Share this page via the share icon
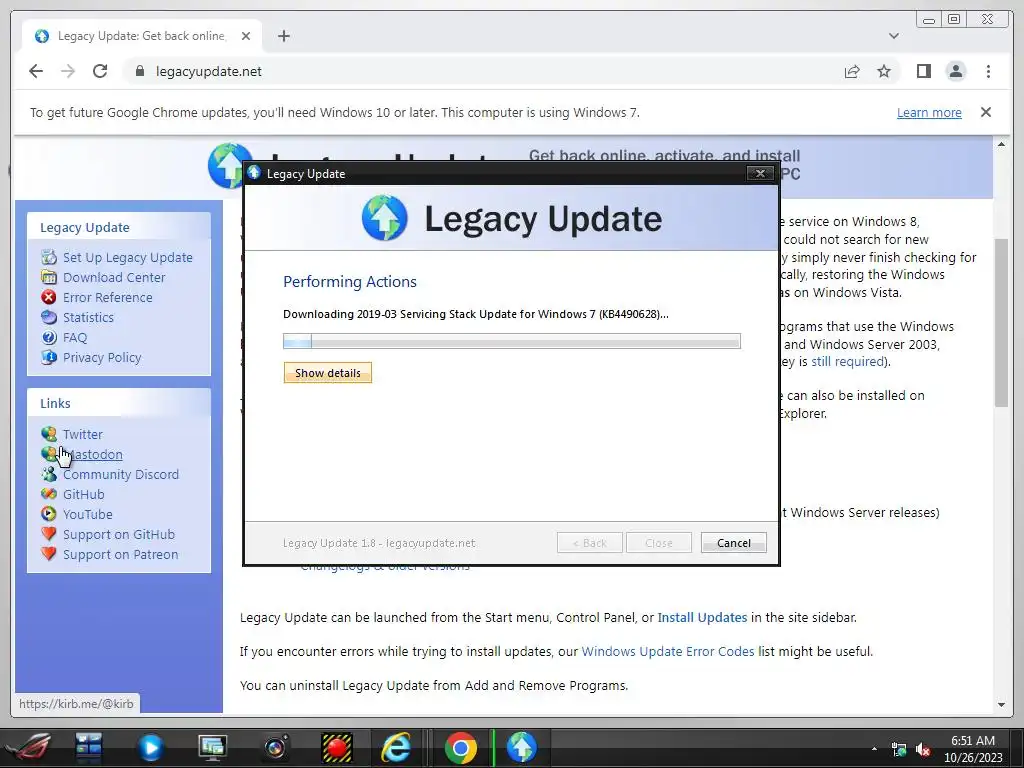 point(852,71)
